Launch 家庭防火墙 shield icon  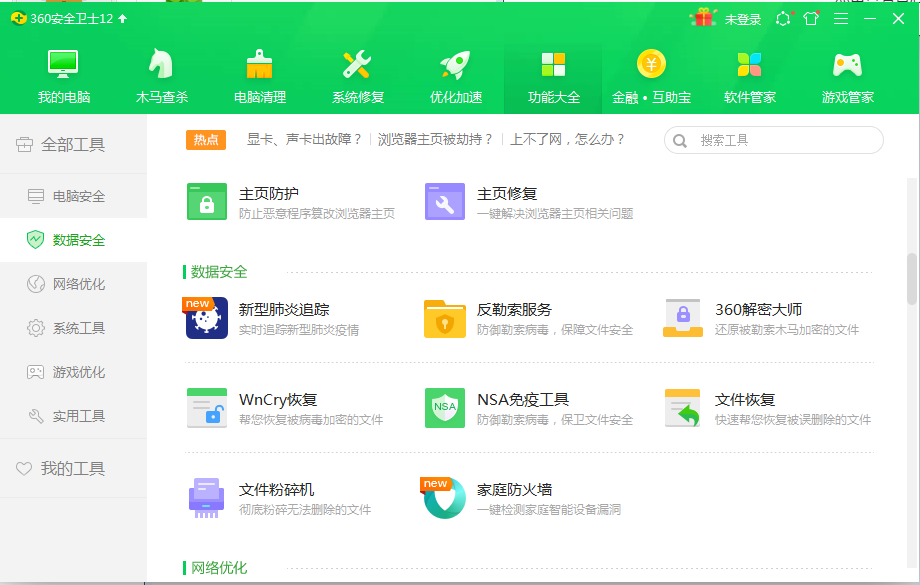(x=444, y=498)
